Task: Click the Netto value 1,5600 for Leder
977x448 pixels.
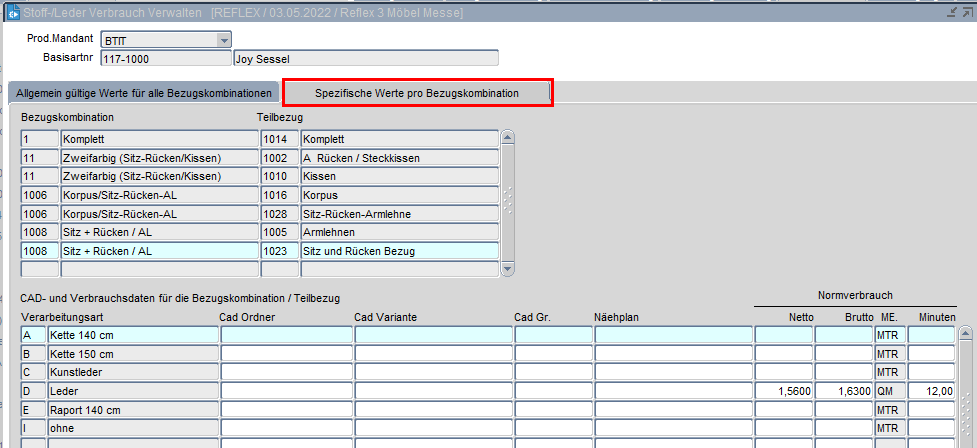Action: click(783, 391)
